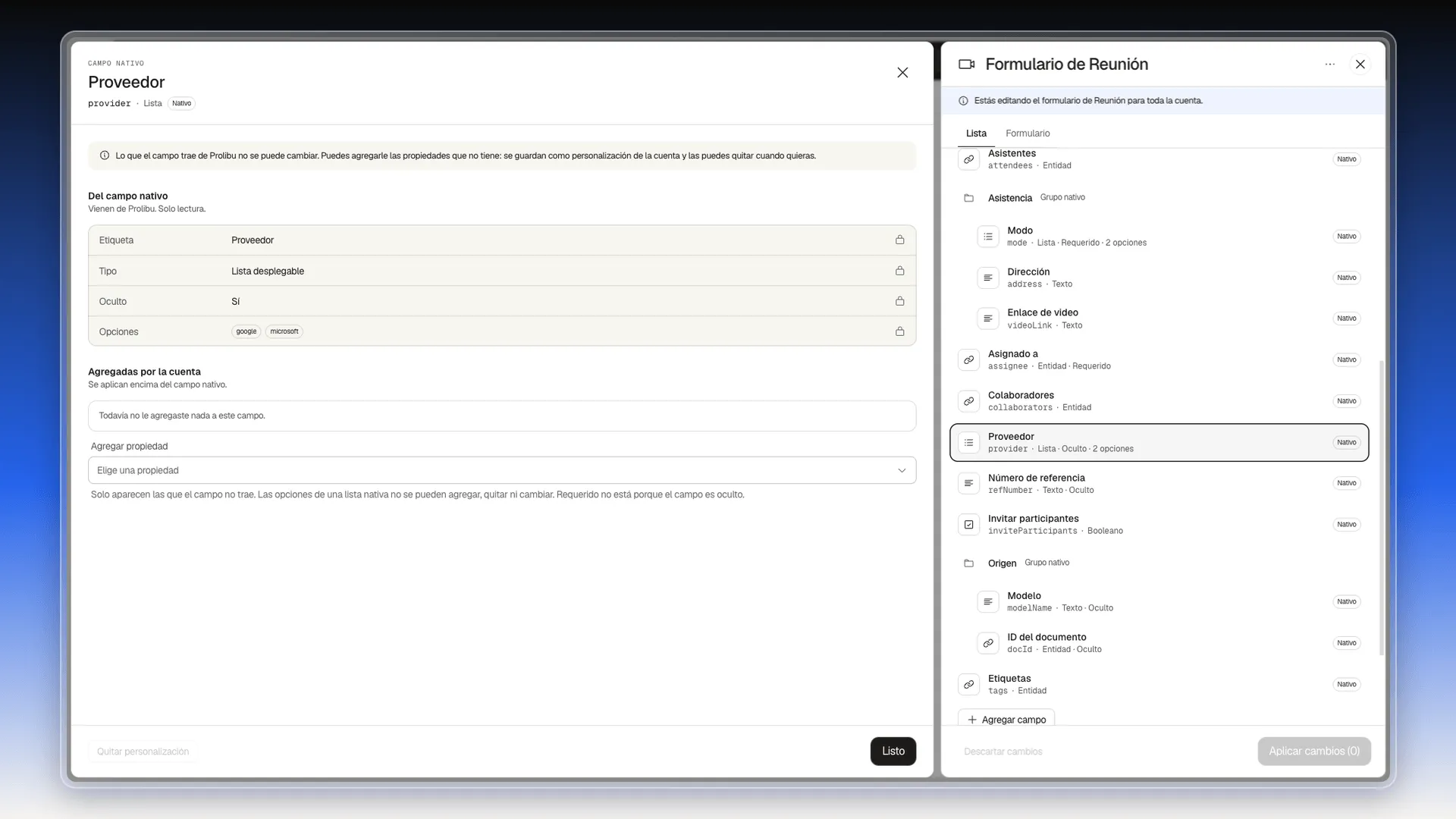Click the google option chip

tap(246, 331)
